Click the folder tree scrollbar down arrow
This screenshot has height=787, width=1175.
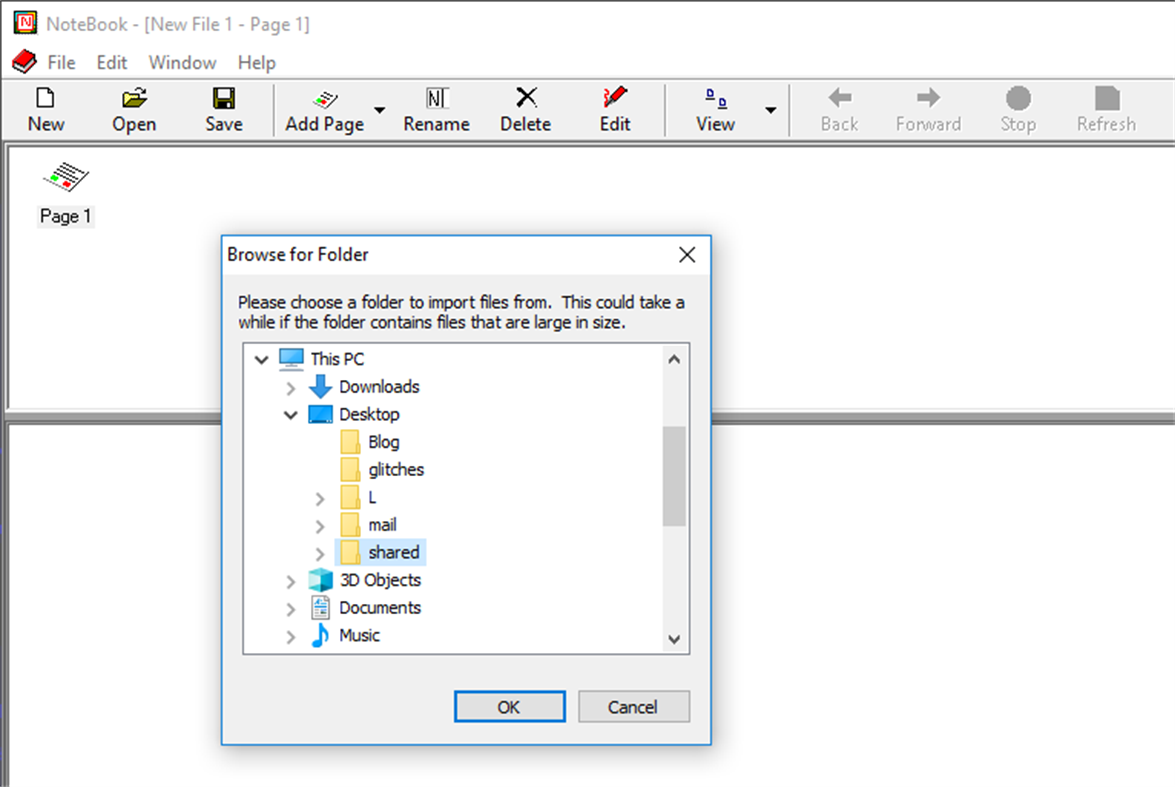click(674, 639)
